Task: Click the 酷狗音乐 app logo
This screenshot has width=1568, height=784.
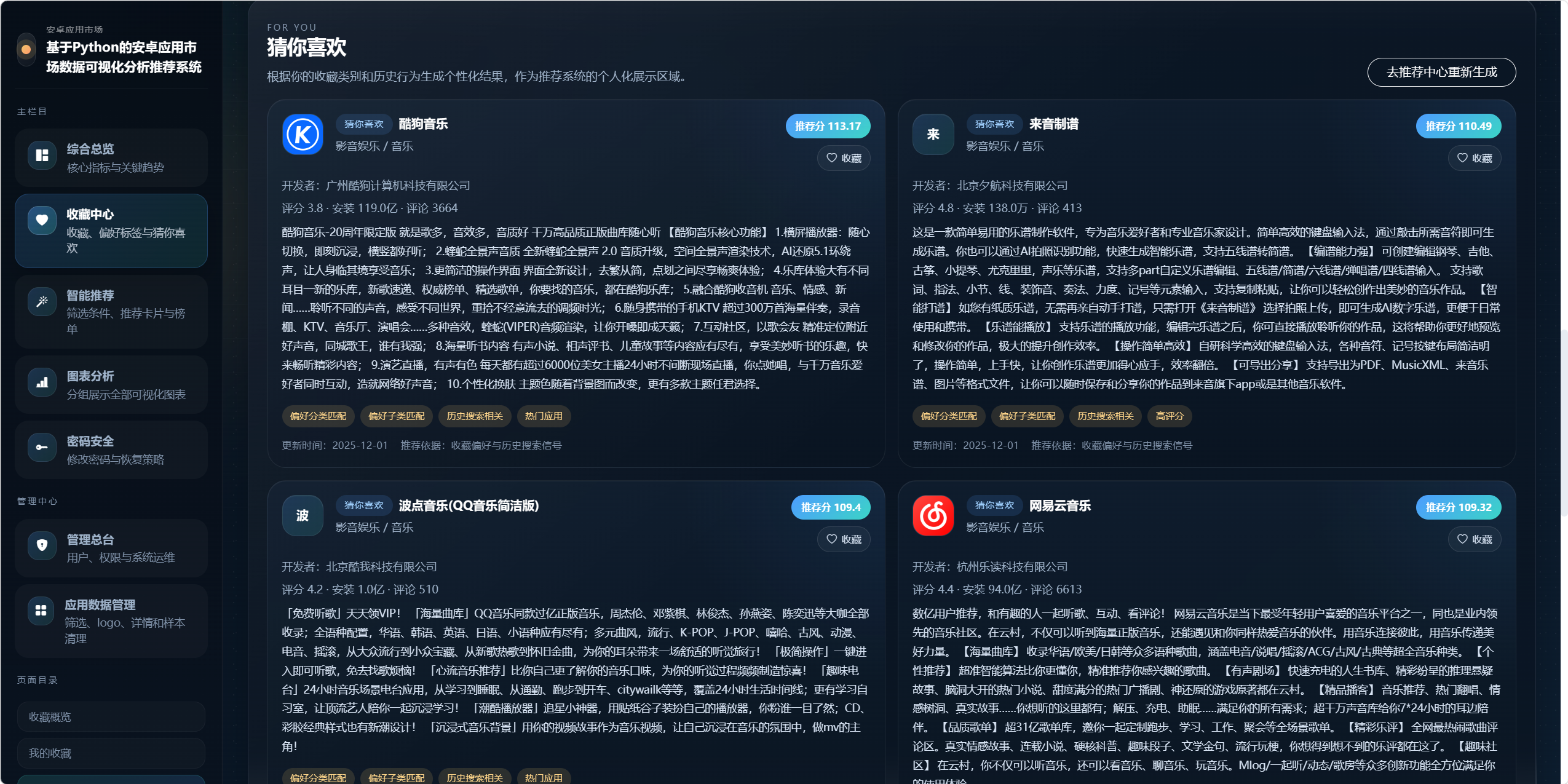Action: tap(303, 134)
